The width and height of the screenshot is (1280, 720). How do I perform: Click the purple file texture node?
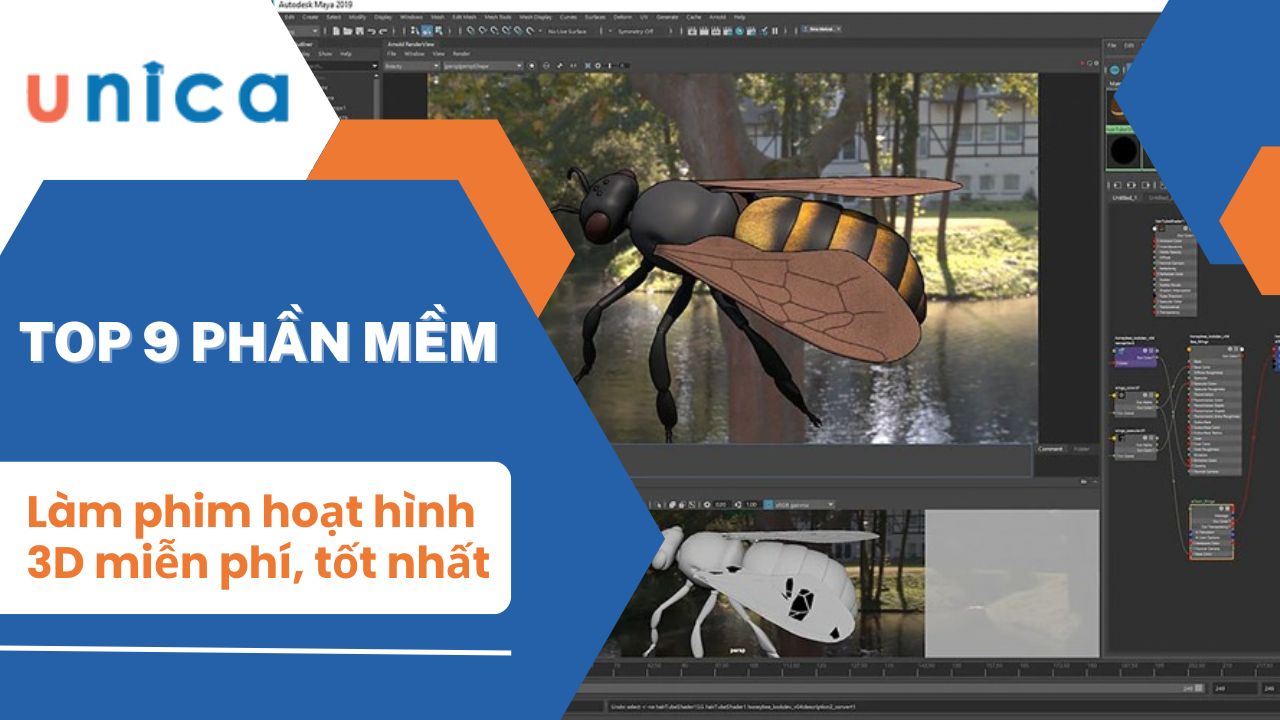click(x=1135, y=357)
